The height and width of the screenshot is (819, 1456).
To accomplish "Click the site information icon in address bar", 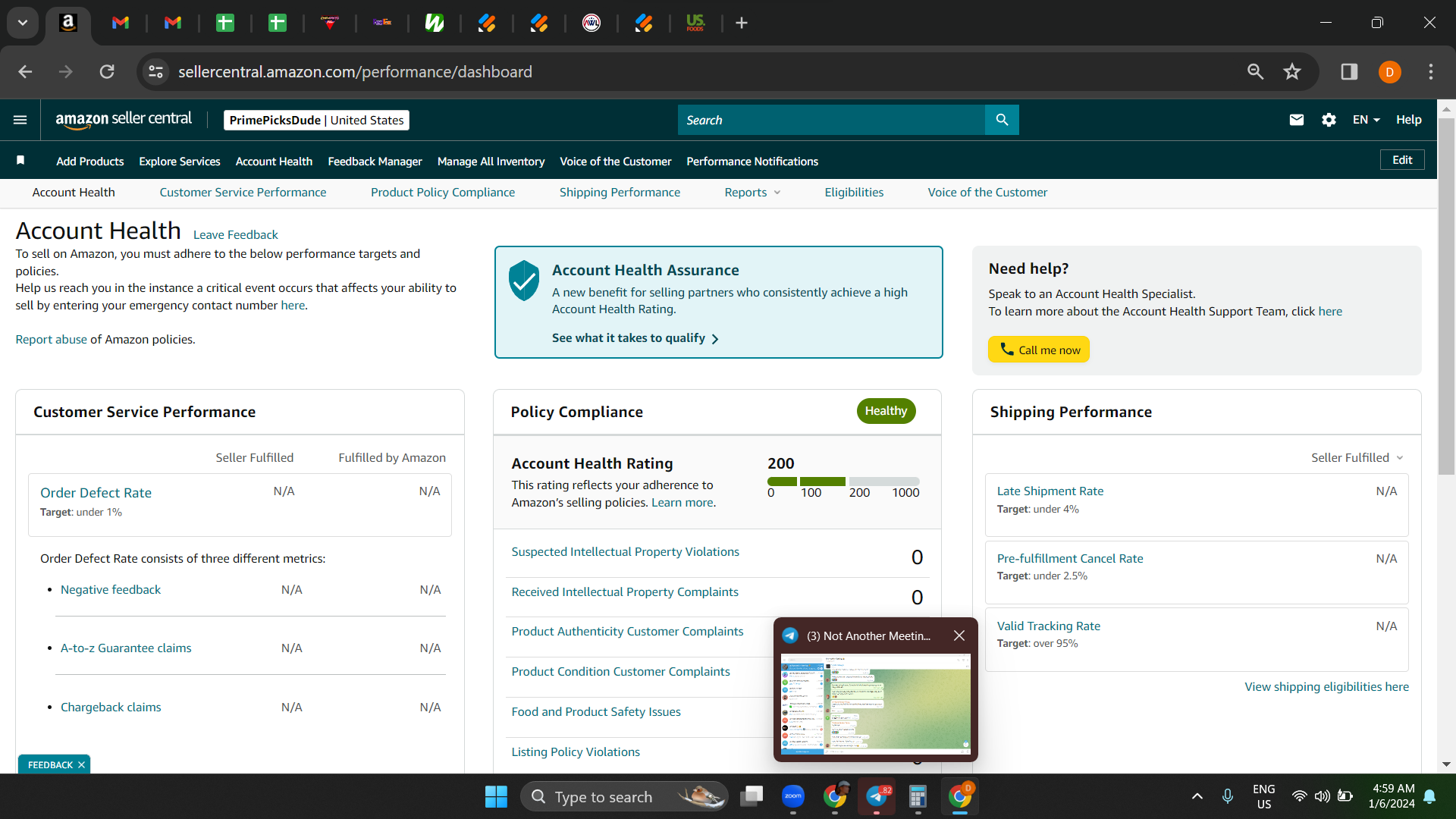I will coord(155,71).
